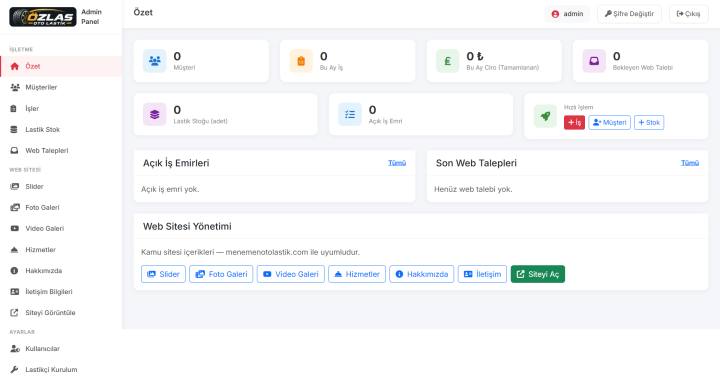
Task: Click the Şifre Değiştir key button
Action: click(629, 14)
